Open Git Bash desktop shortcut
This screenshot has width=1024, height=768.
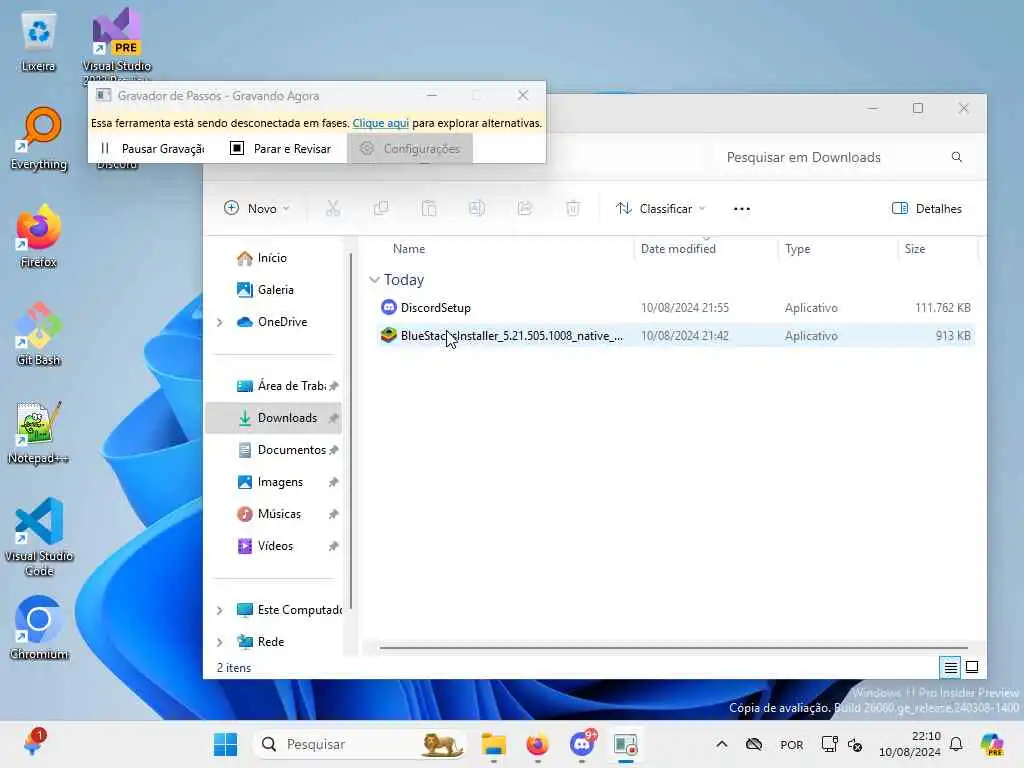(39, 334)
